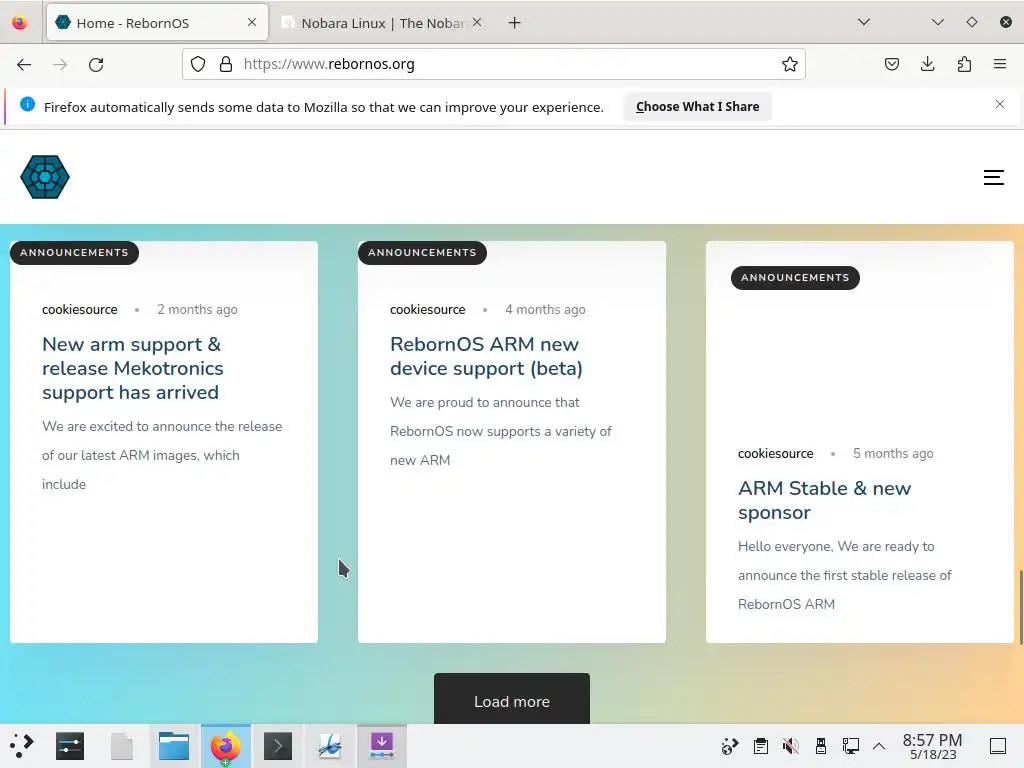This screenshot has height=768, width=1024.
Task: Click the window title bar down-chevron button
Action: (x=938, y=22)
